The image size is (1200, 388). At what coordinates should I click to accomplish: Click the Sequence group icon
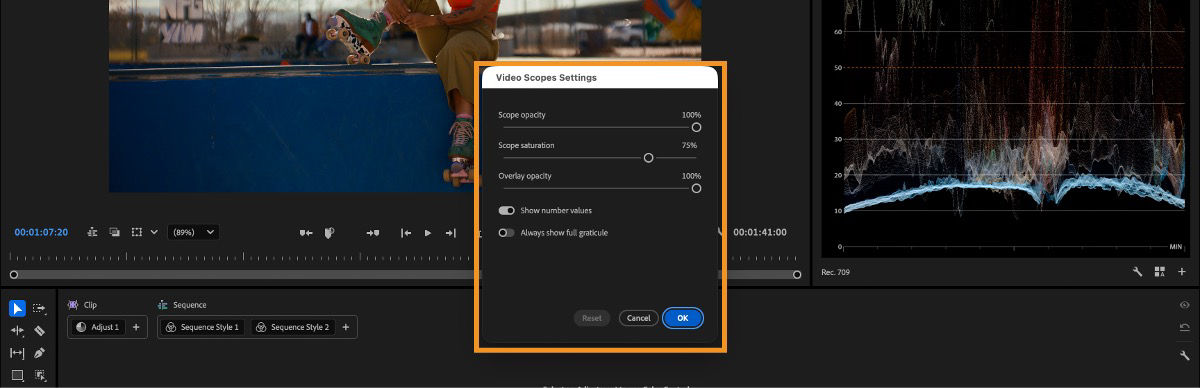(163, 305)
